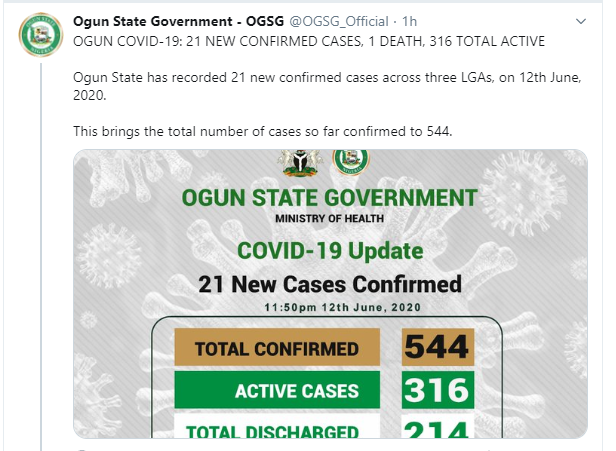The height and width of the screenshot is (451, 616).
Task: Click the Ogun State seal inside the infographic
Action: point(351,162)
